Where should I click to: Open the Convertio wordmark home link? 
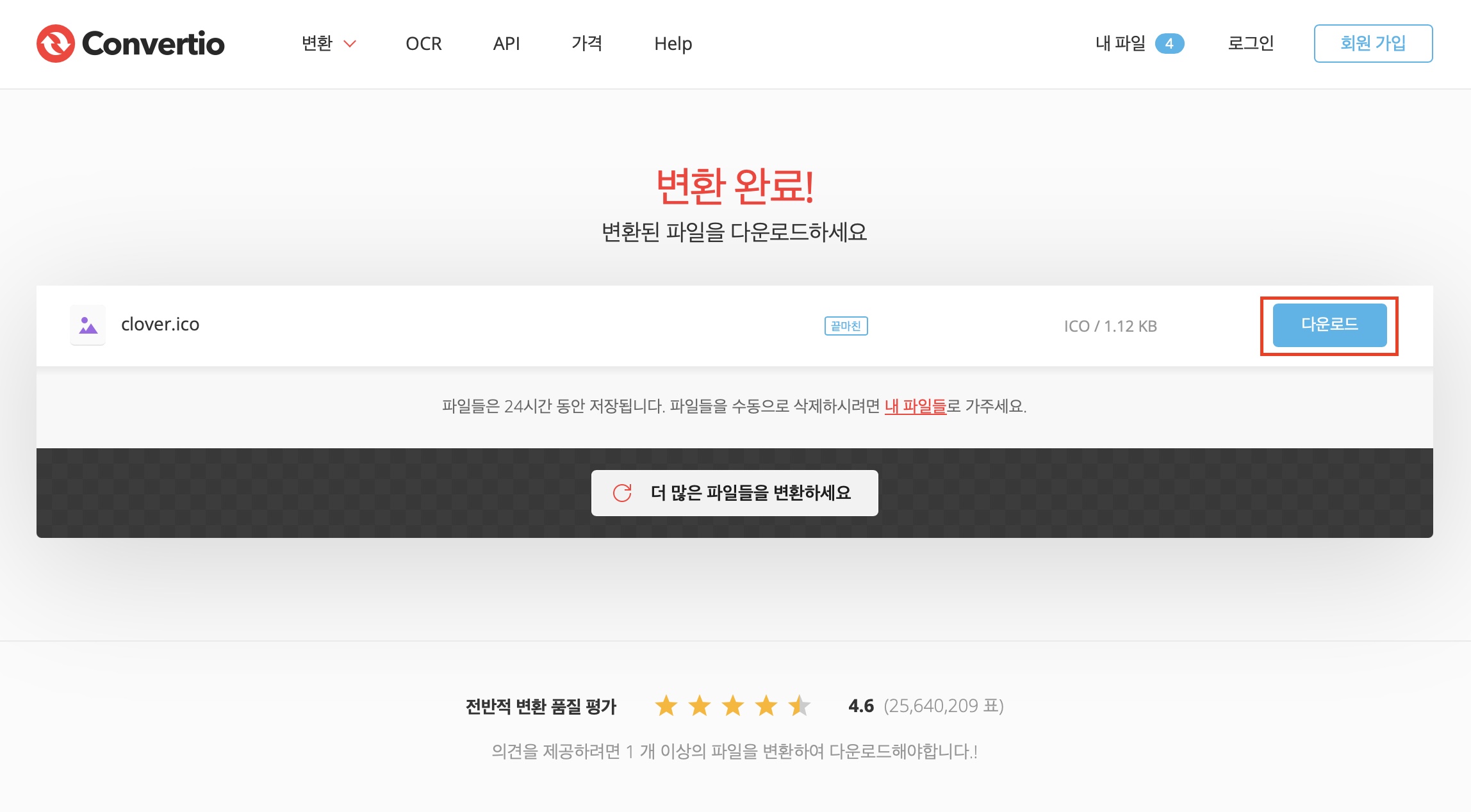point(153,44)
